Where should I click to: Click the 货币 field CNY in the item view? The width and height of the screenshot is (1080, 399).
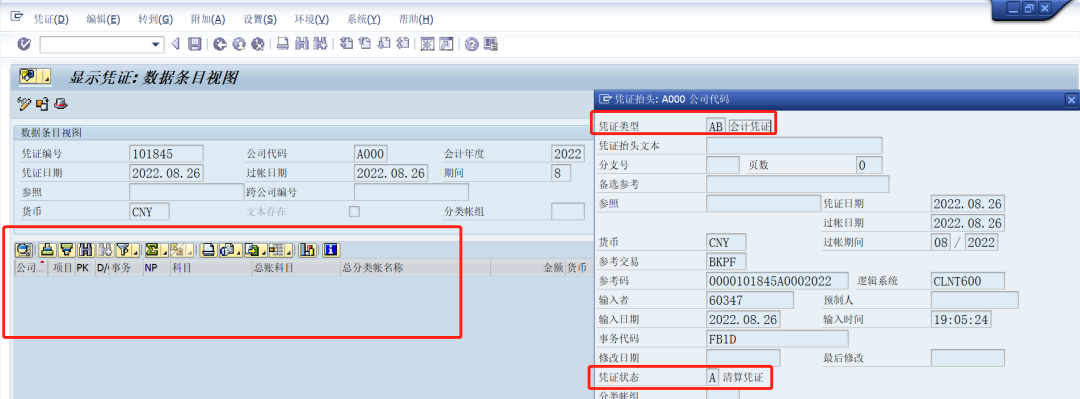click(x=149, y=212)
